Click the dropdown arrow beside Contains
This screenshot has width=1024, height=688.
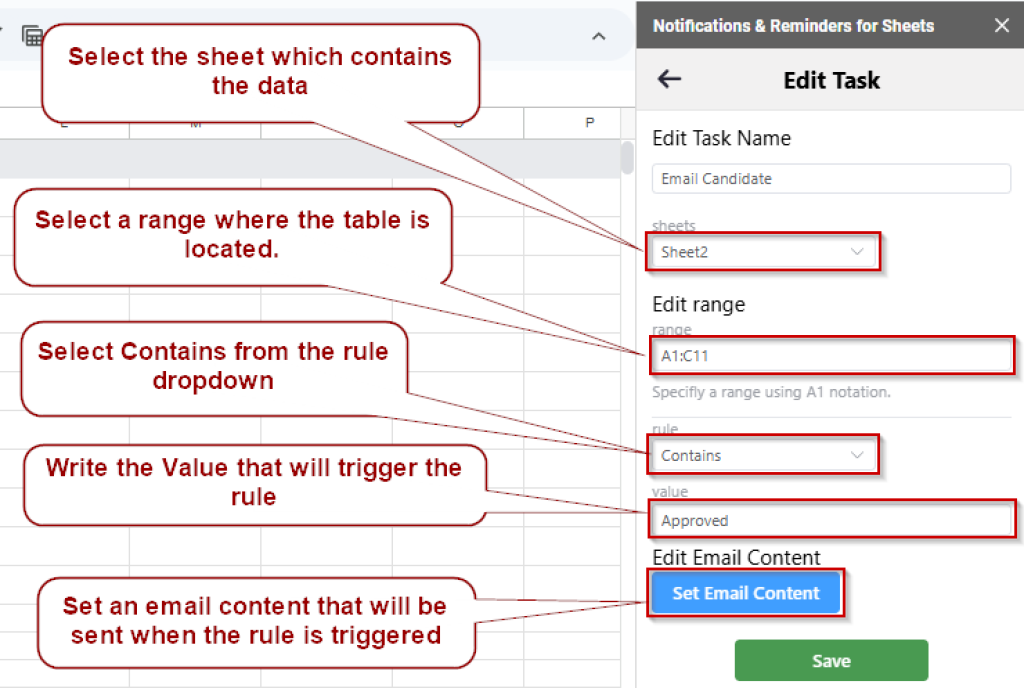click(860, 454)
